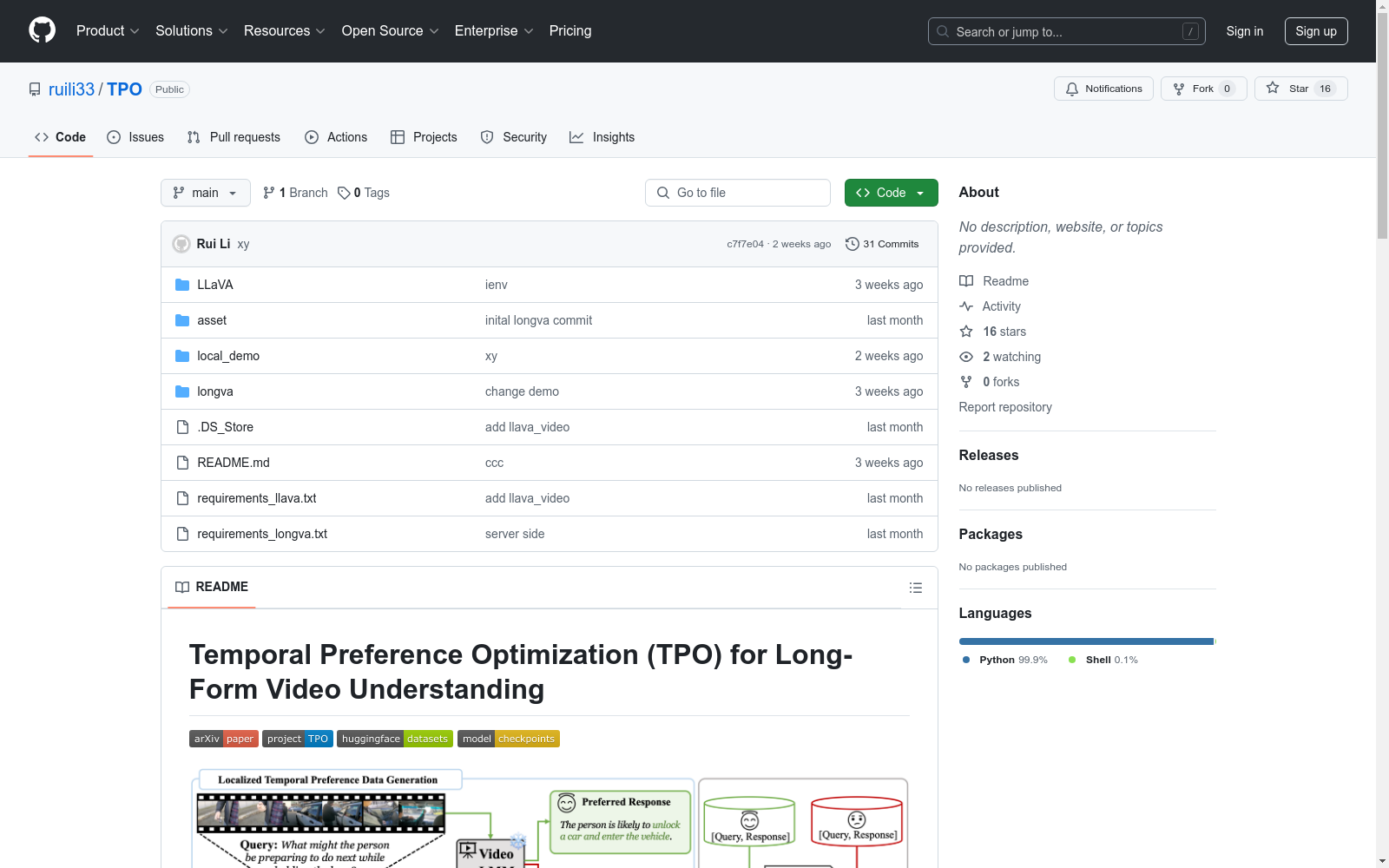Expand the Product menu
The height and width of the screenshot is (868, 1389).
tap(108, 31)
